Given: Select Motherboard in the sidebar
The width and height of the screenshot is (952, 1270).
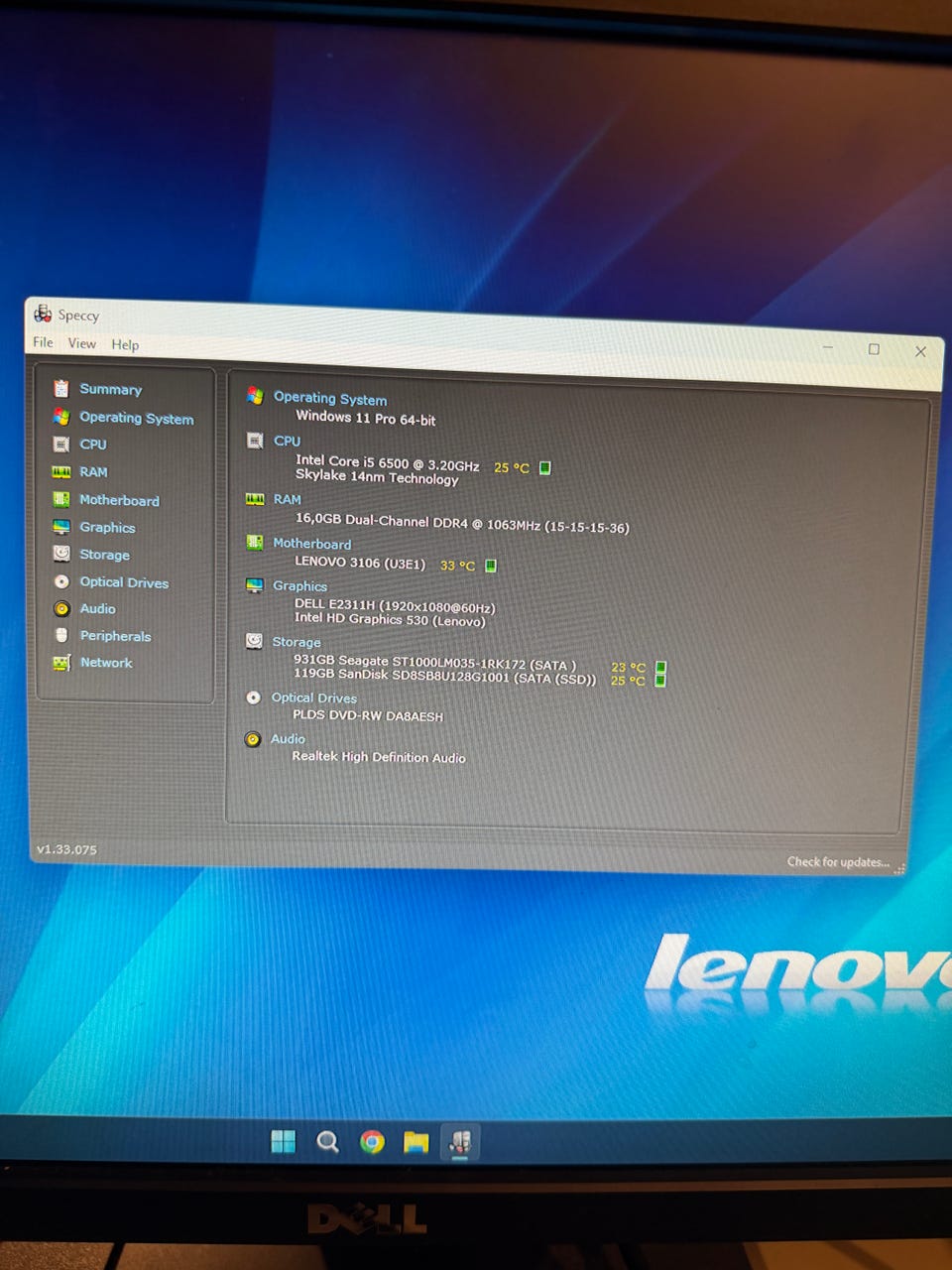Looking at the screenshot, I should coord(119,500).
